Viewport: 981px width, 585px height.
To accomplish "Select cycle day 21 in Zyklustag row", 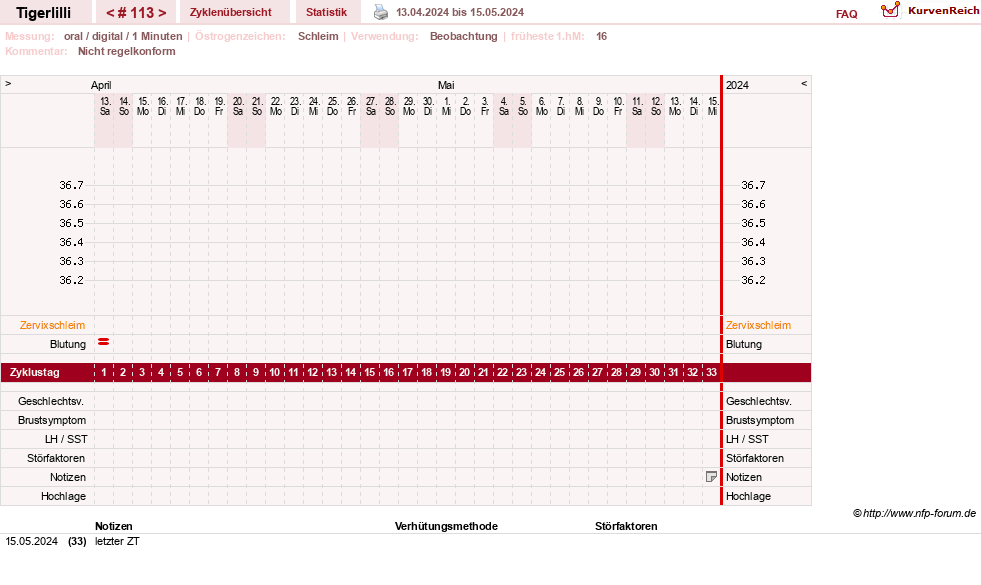I will pos(484,372).
